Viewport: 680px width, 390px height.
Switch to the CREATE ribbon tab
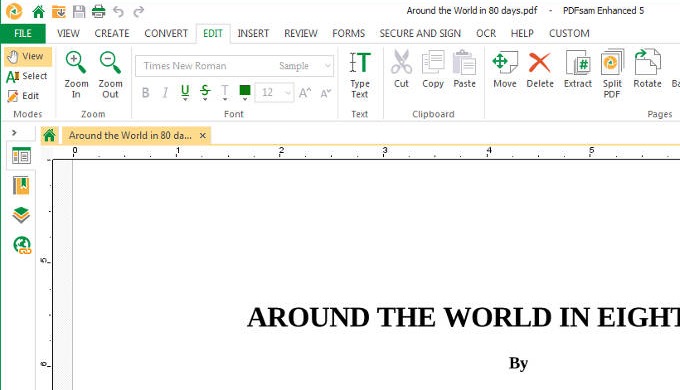pyautogui.click(x=112, y=33)
